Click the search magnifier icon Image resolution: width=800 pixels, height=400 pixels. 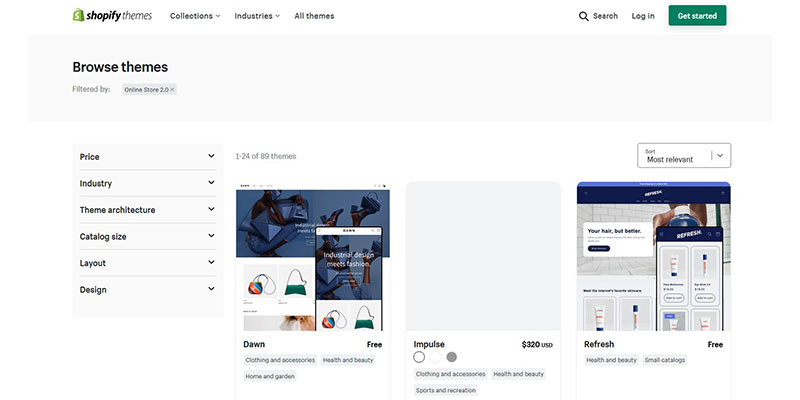tap(584, 16)
